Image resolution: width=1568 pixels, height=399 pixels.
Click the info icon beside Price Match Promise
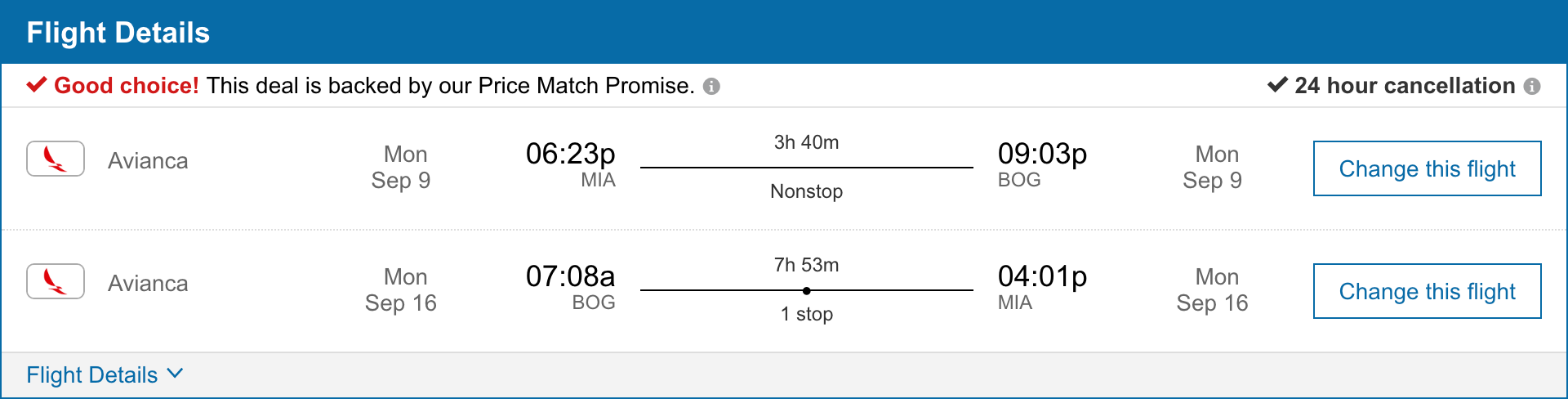click(x=711, y=87)
